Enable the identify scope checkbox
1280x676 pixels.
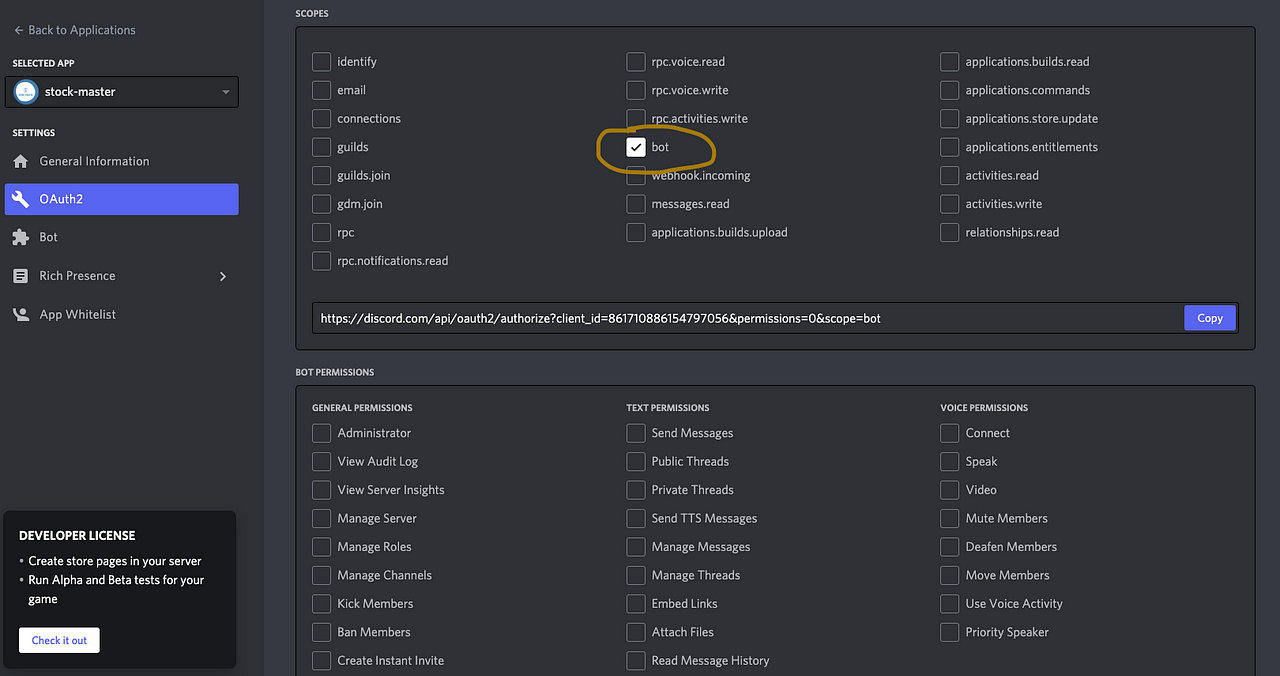point(321,62)
